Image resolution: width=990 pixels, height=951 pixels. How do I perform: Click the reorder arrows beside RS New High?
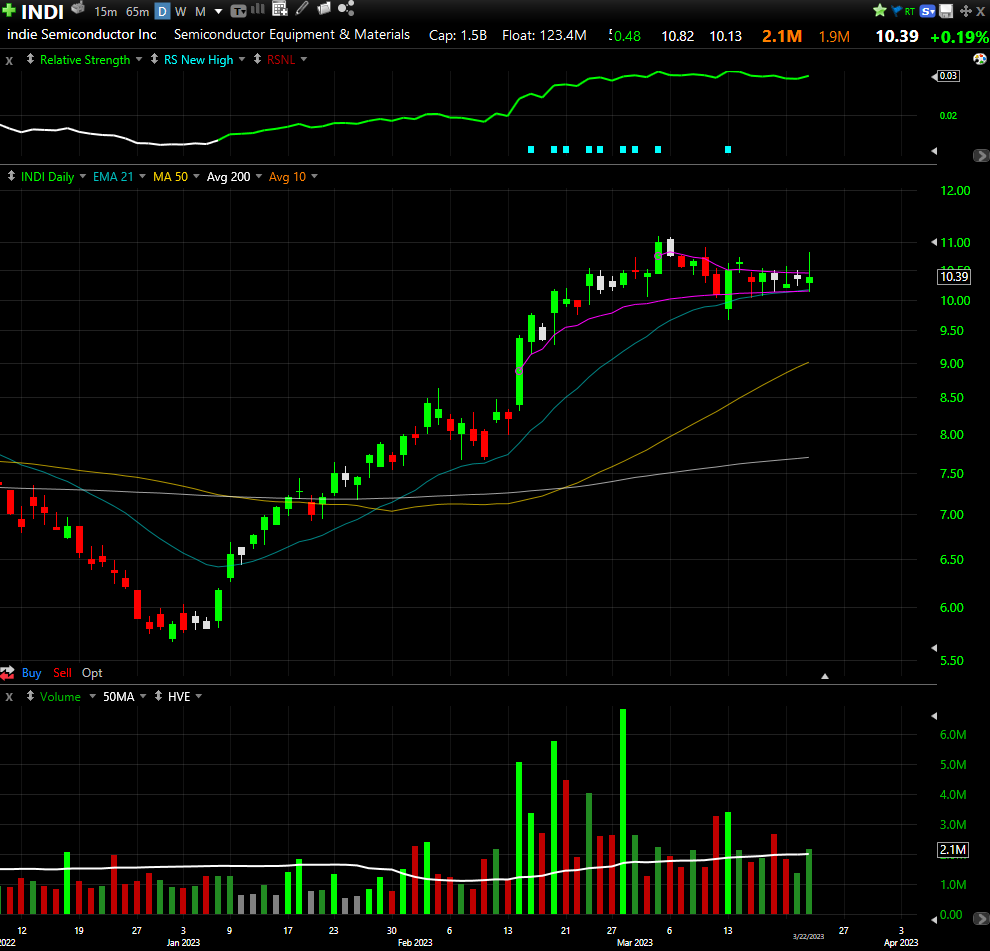(x=154, y=59)
